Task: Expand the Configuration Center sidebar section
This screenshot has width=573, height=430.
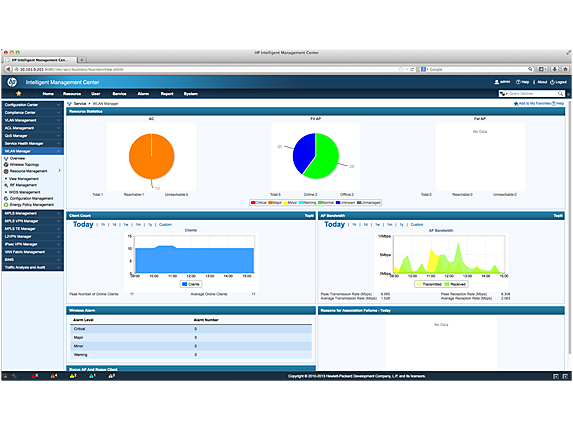Action: [x=33, y=105]
